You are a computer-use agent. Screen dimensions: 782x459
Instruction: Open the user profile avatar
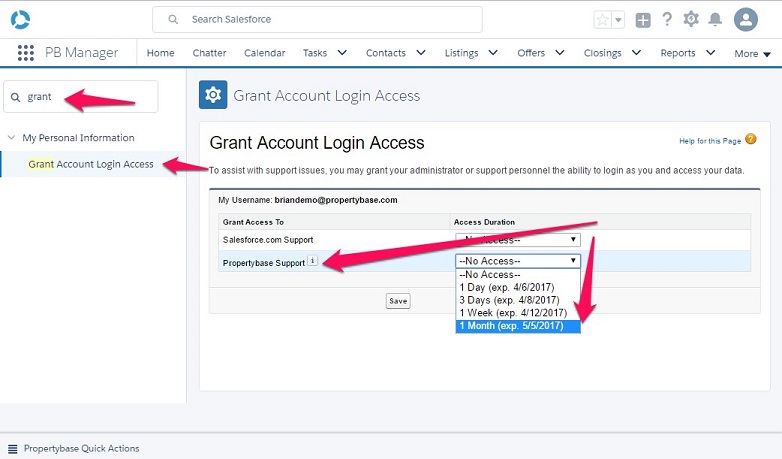tap(746, 19)
